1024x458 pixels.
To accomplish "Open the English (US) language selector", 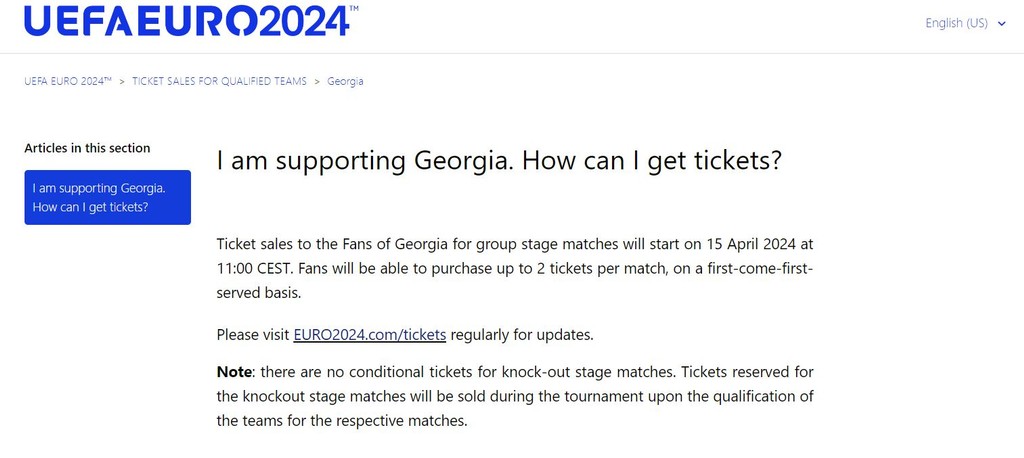I will click(965, 23).
